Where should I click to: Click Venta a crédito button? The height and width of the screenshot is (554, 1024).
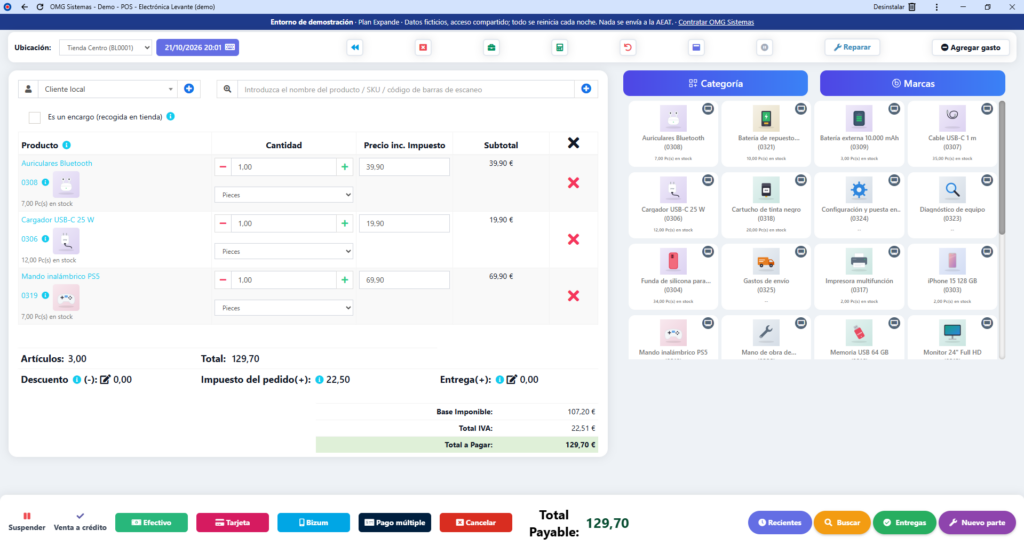point(80,522)
